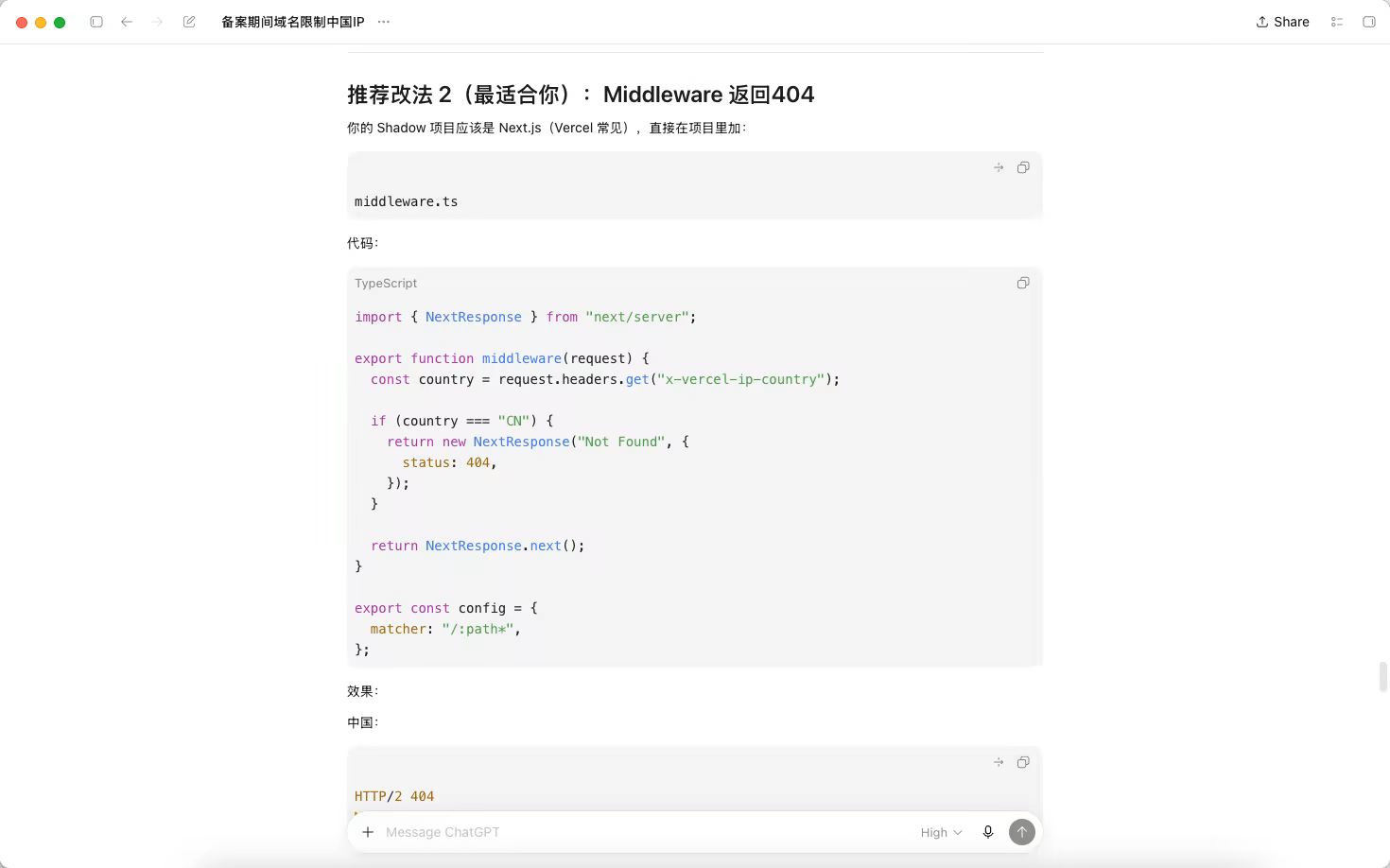The height and width of the screenshot is (868, 1390).
Task: Go back with the left arrow
Action: tap(127, 22)
